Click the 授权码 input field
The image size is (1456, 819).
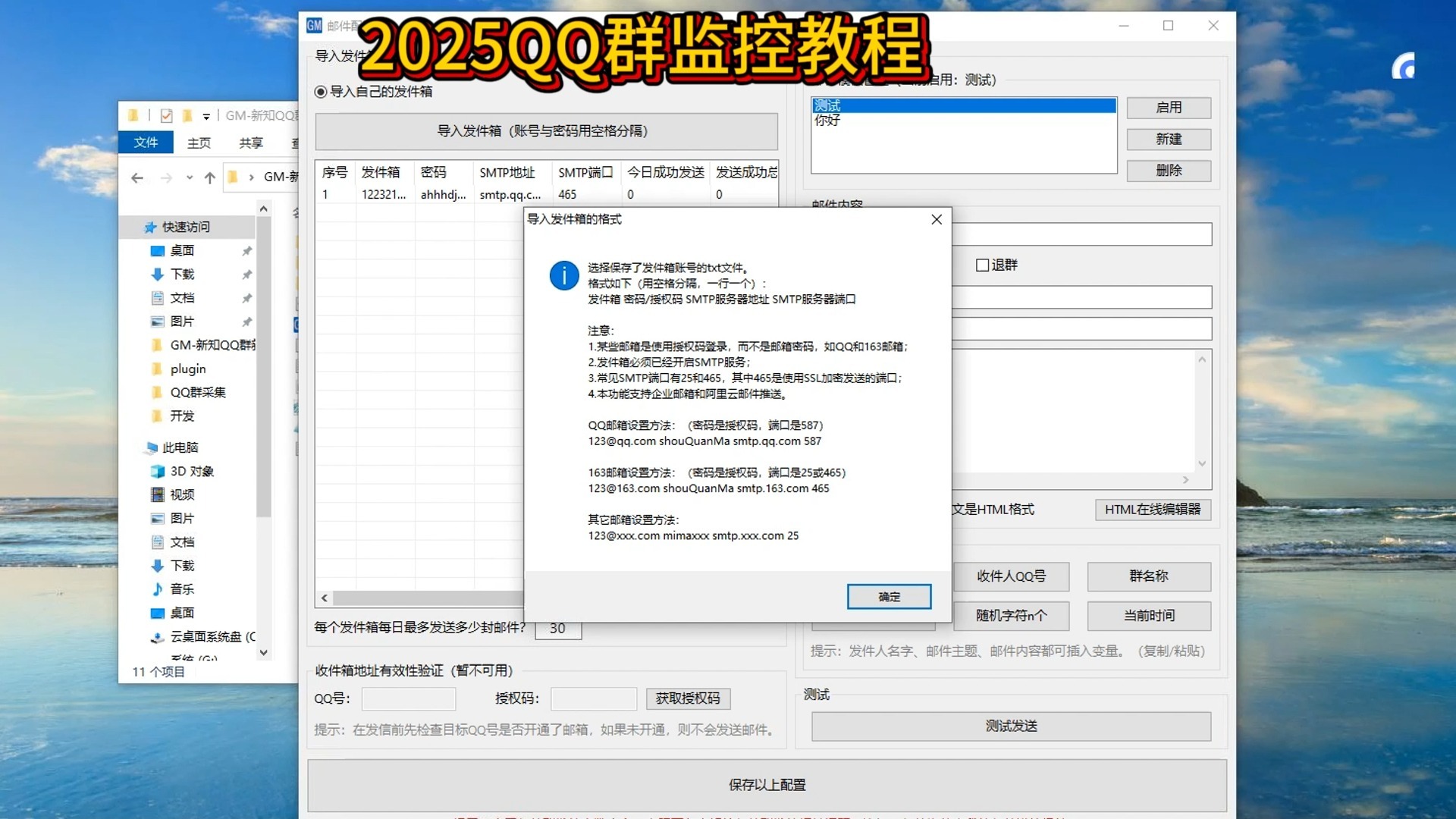point(593,698)
